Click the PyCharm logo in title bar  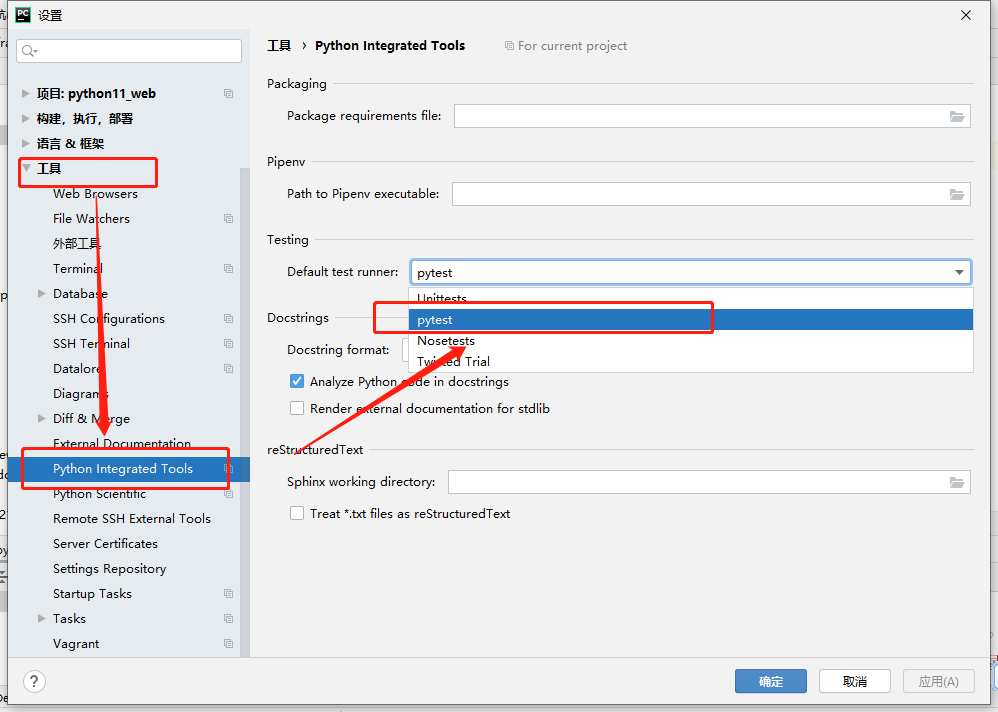[x=23, y=15]
